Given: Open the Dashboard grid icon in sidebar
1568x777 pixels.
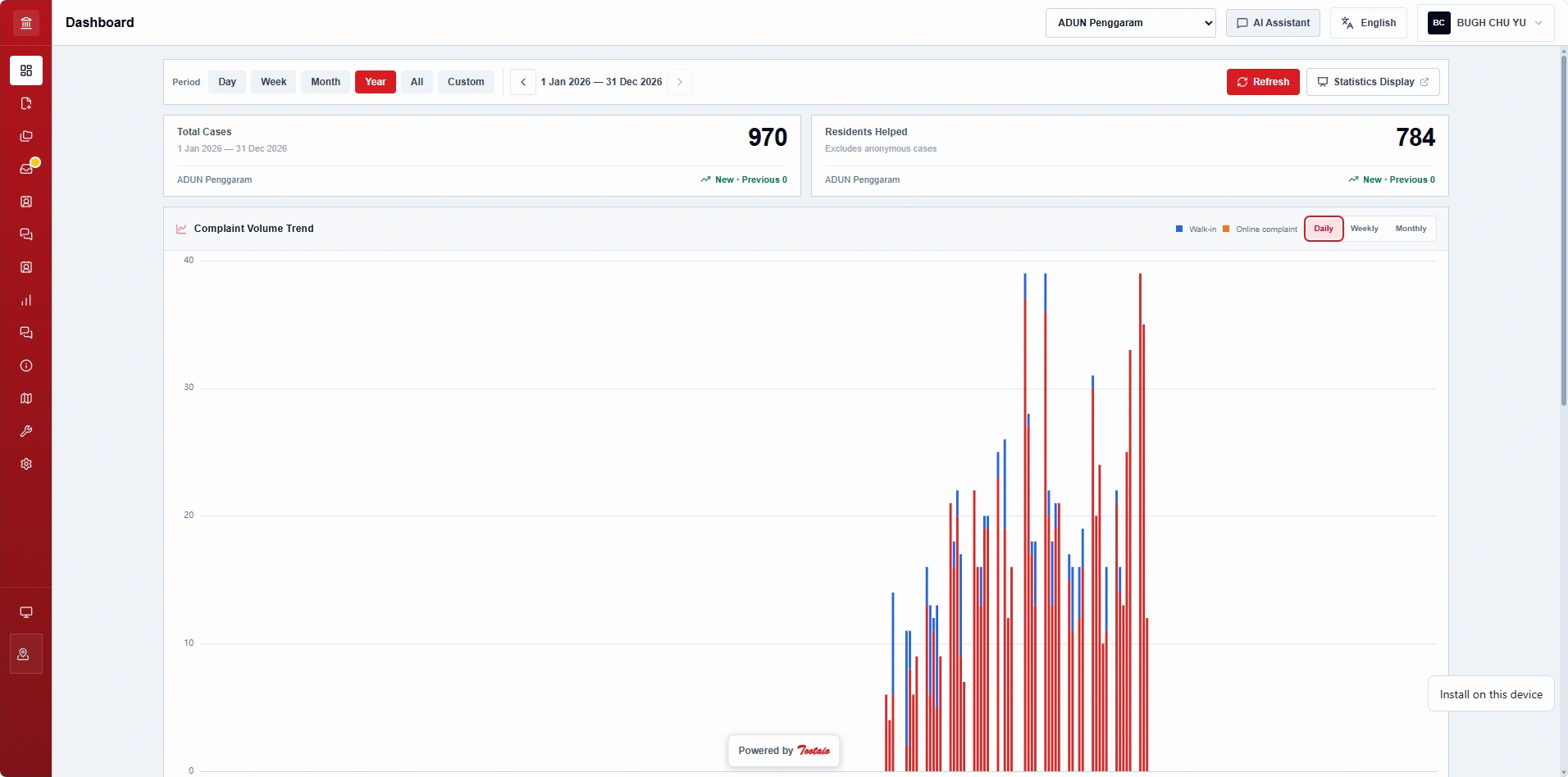Looking at the screenshot, I should click(26, 70).
